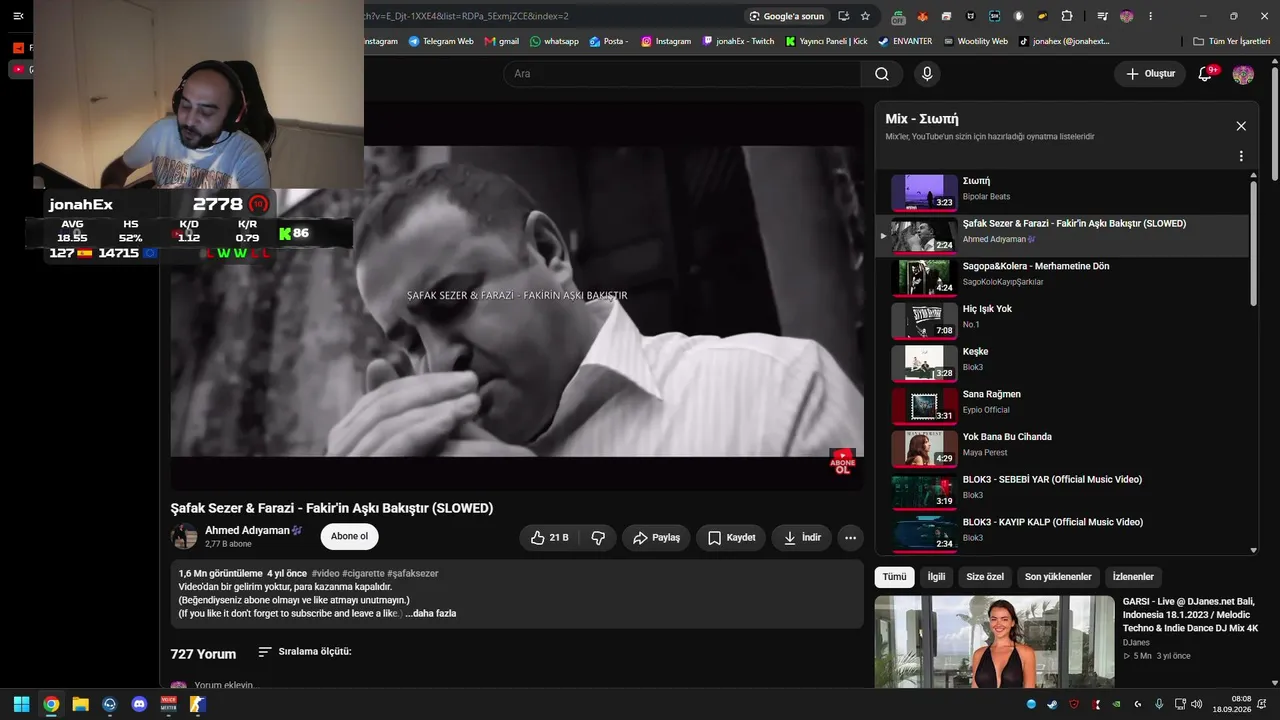Subscribe with the Abone ol button
The image size is (1280, 720).
coord(349,537)
